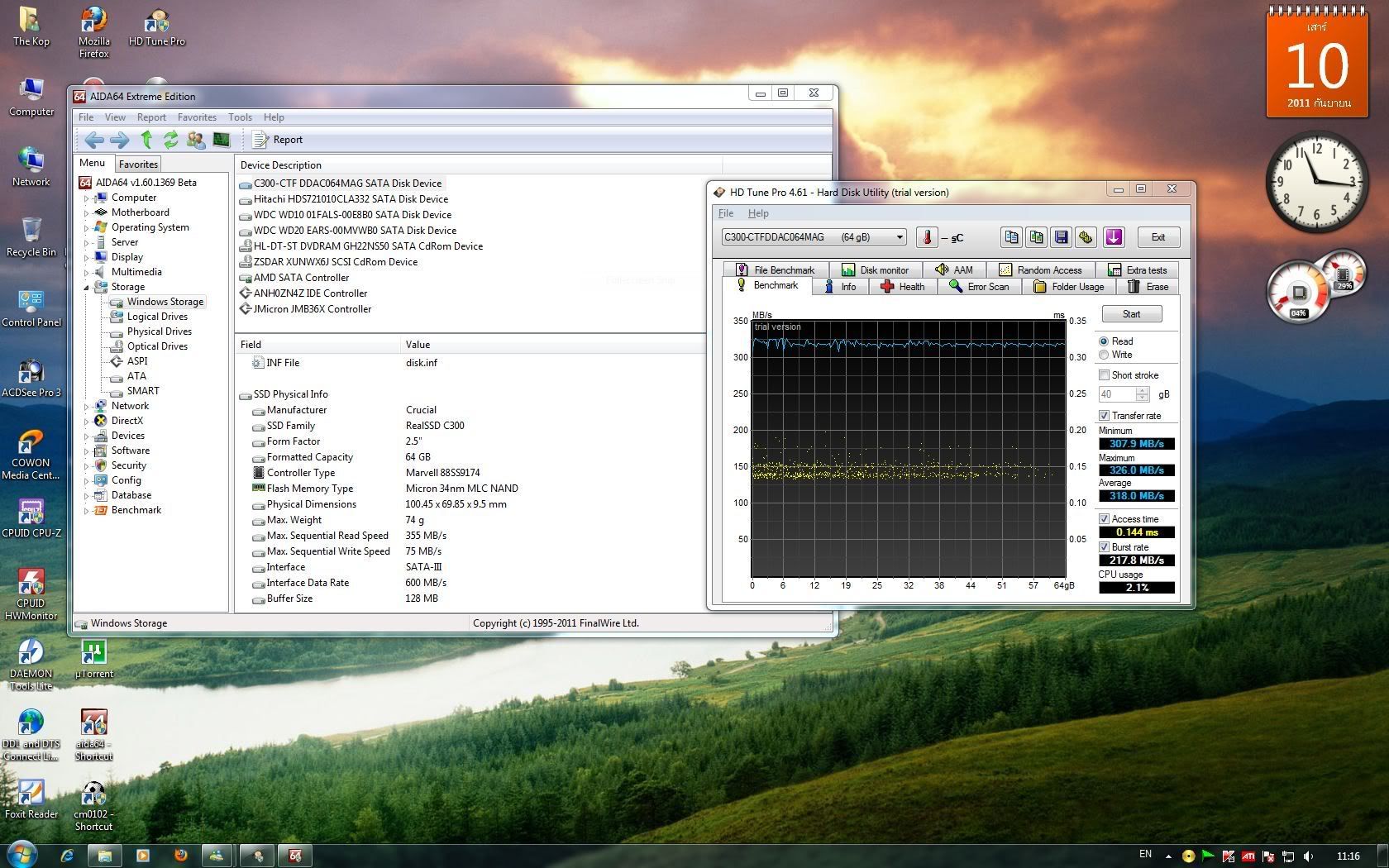Image resolution: width=1389 pixels, height=868 pixels.
Task: Expand the Software tree node
Action: pos(86,451)
